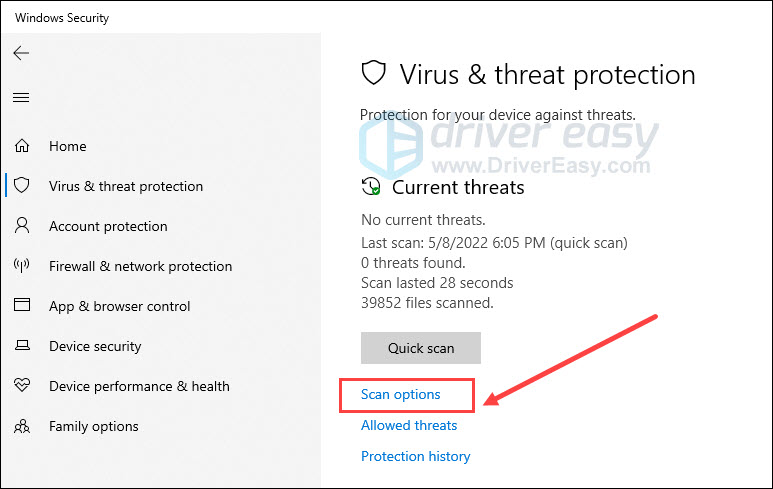
Task: View Allowed threats link
Action: [x=409, y=425]
